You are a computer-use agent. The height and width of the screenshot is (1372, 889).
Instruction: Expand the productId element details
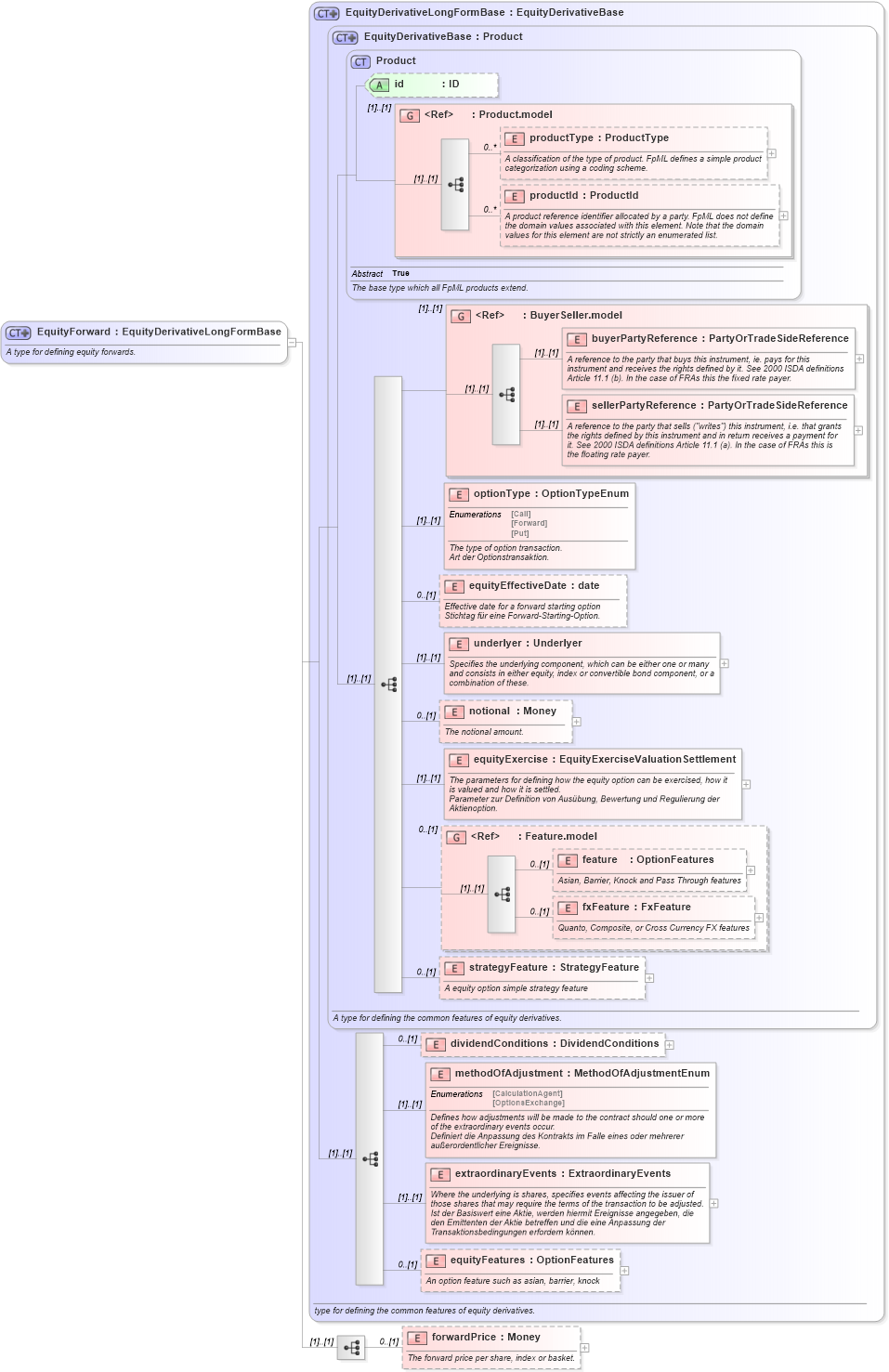785,215
